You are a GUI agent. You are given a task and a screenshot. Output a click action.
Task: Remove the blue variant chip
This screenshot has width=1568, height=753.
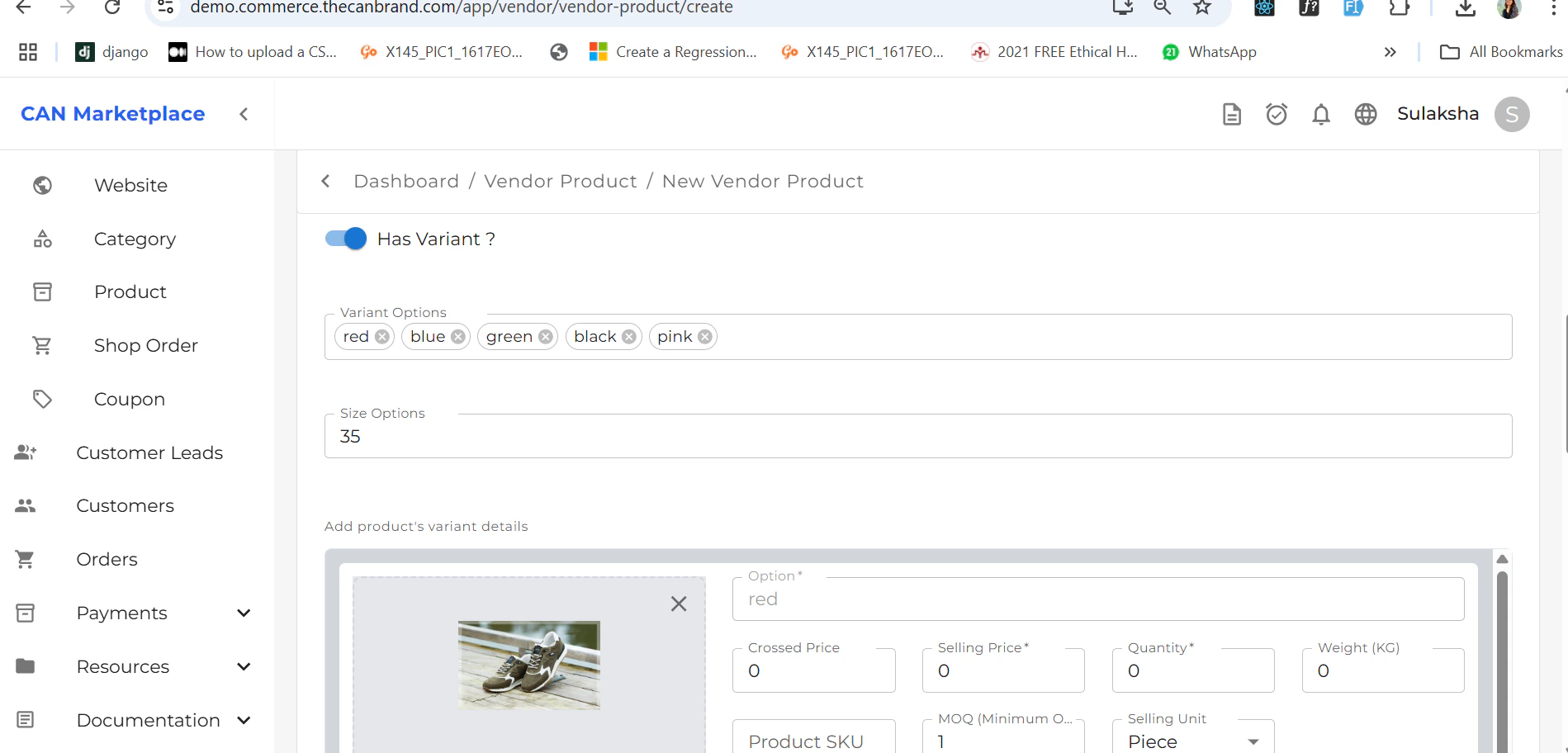[x=458, y=337]
